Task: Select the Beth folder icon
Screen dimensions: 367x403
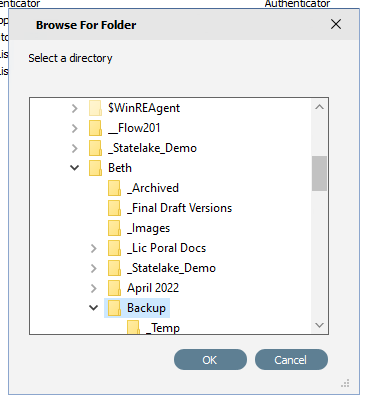Action: (95, 168)
